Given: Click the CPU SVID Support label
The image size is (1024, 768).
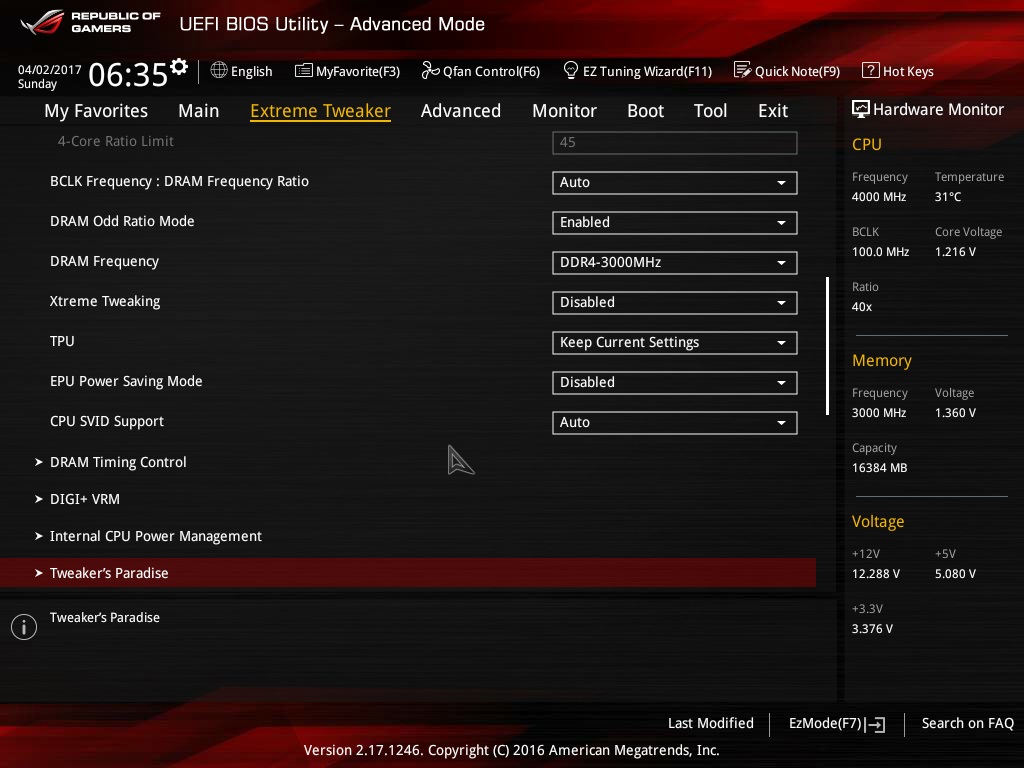Looking at the screenshot, I should (107, 422).
